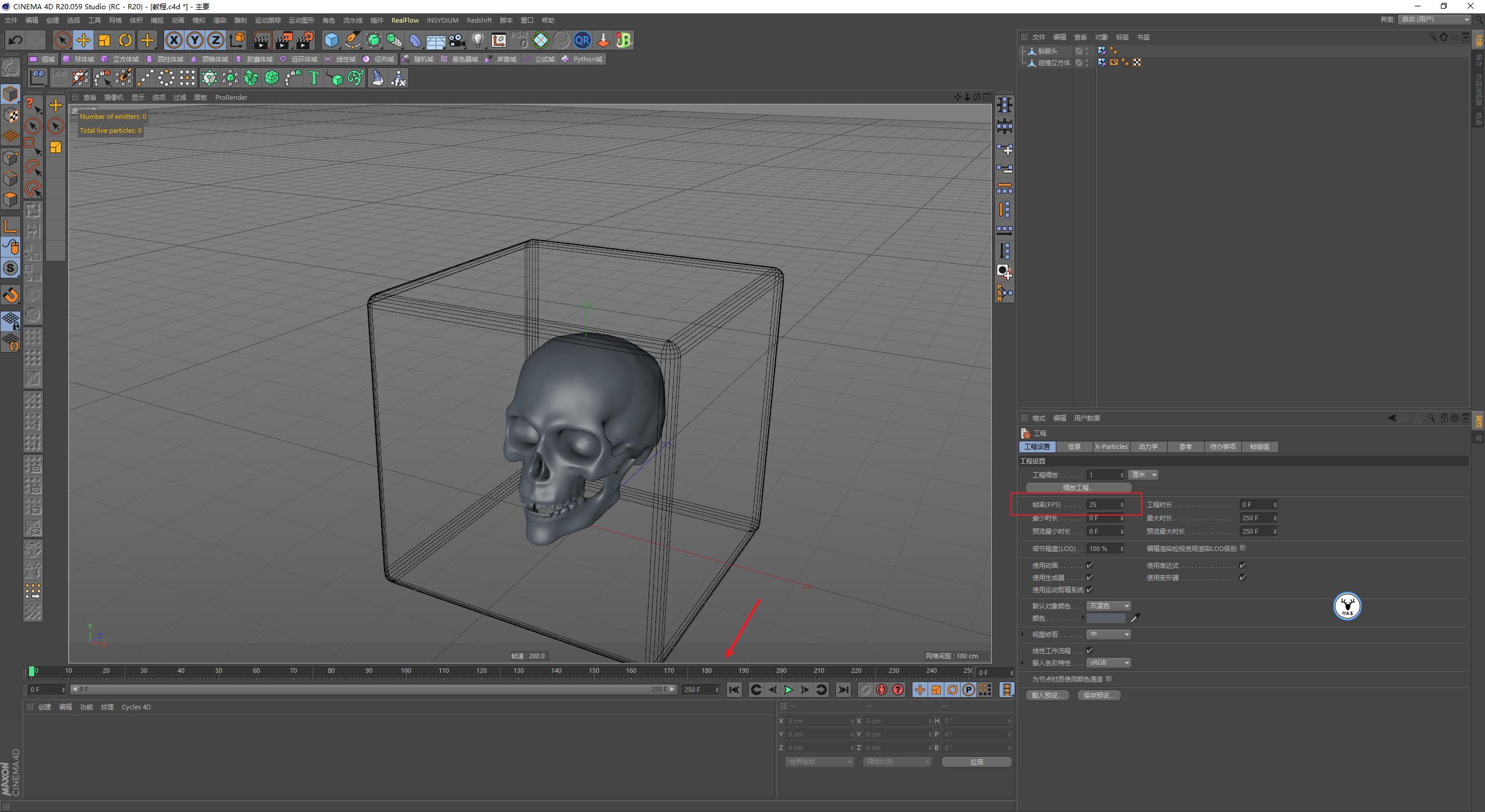
Task: Click the 载入预设 button
Action: click(x=1047, y=695)
